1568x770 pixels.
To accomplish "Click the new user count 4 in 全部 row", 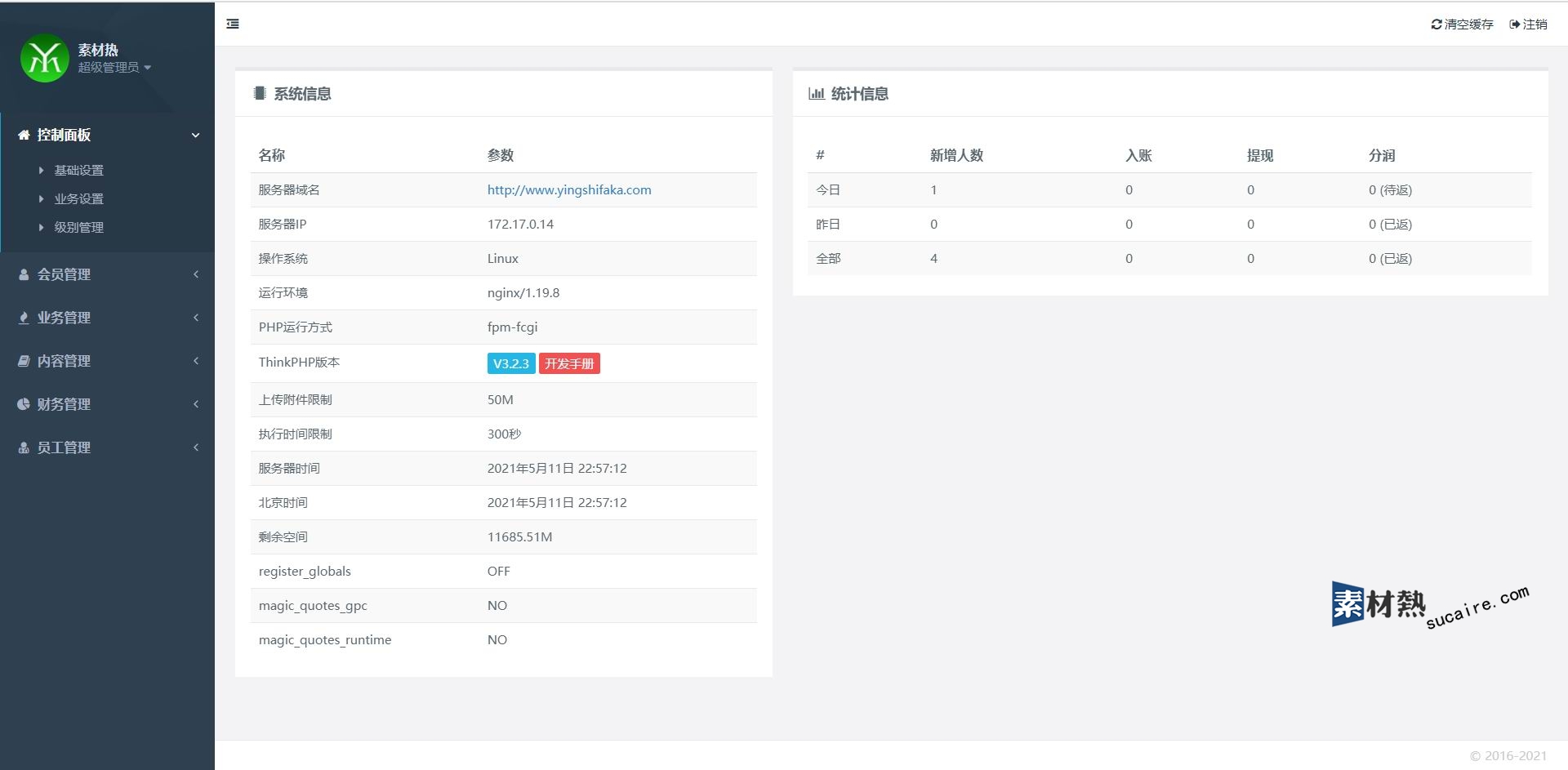I will click(x=933, y=258).
